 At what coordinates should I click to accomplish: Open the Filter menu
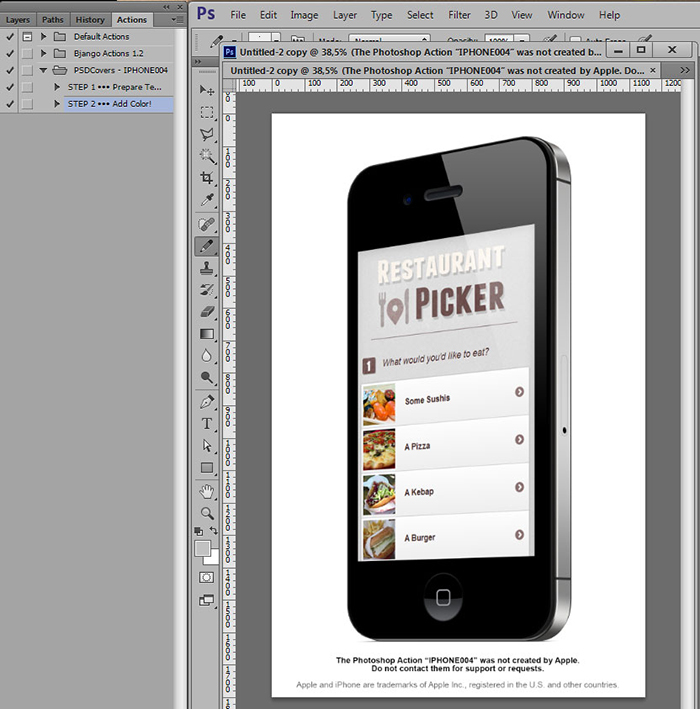click(459, 15)
